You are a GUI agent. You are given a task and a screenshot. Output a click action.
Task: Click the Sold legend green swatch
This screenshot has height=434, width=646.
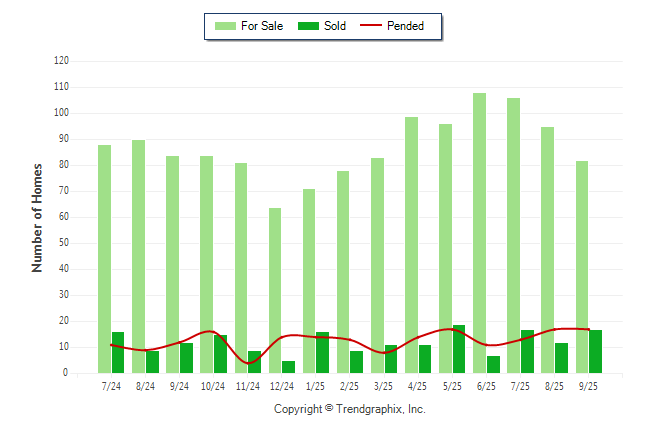[306, 26]
